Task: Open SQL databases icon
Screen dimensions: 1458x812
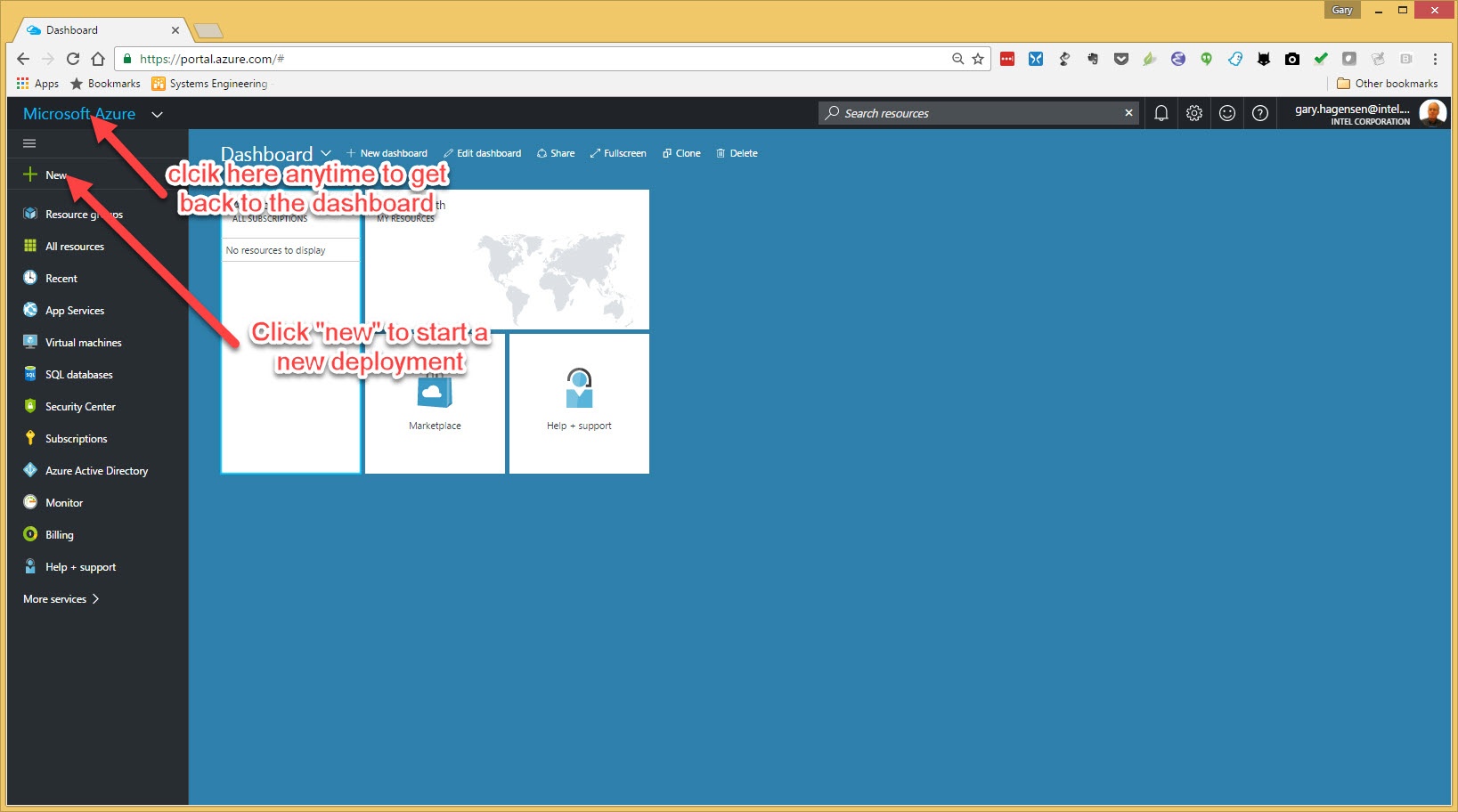Action: point(30,374)
